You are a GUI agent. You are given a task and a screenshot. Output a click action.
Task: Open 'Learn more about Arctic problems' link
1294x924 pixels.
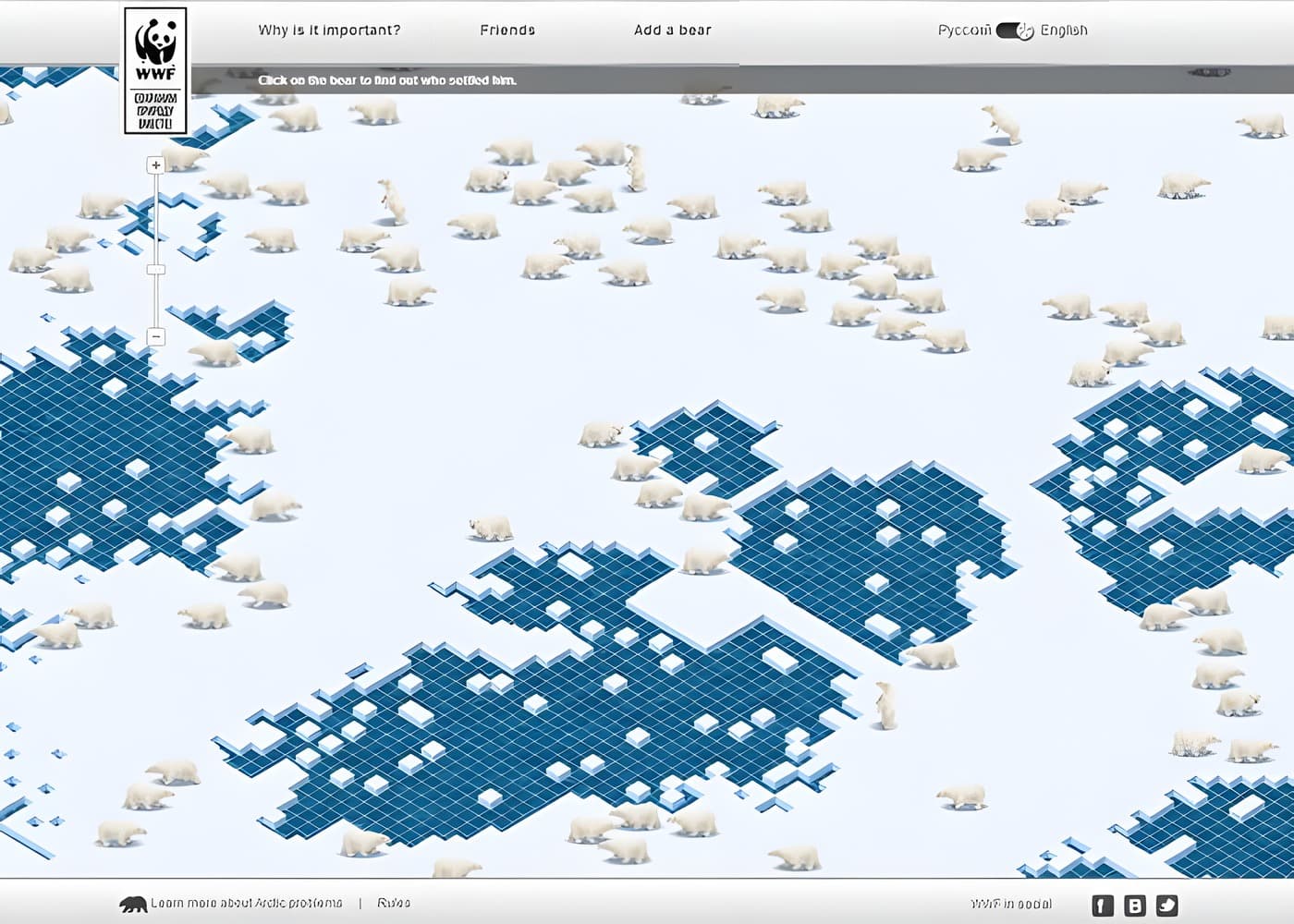[247, 903]
